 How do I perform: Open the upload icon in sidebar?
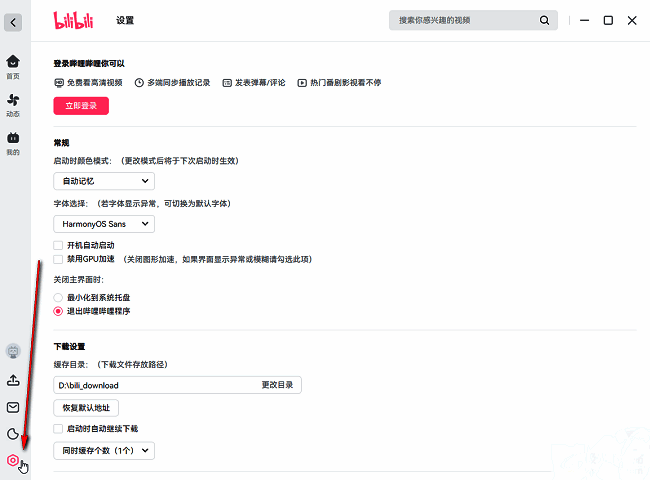point(13,380)
